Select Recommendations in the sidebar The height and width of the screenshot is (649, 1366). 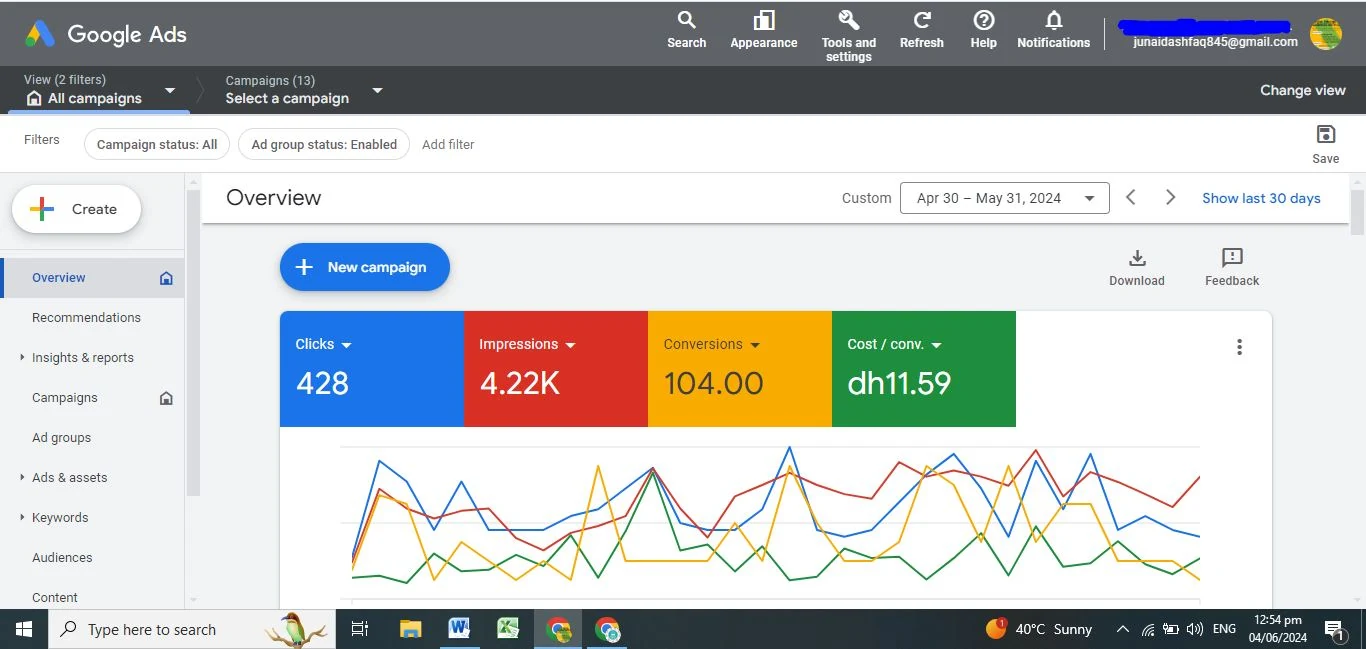(87, 317)
